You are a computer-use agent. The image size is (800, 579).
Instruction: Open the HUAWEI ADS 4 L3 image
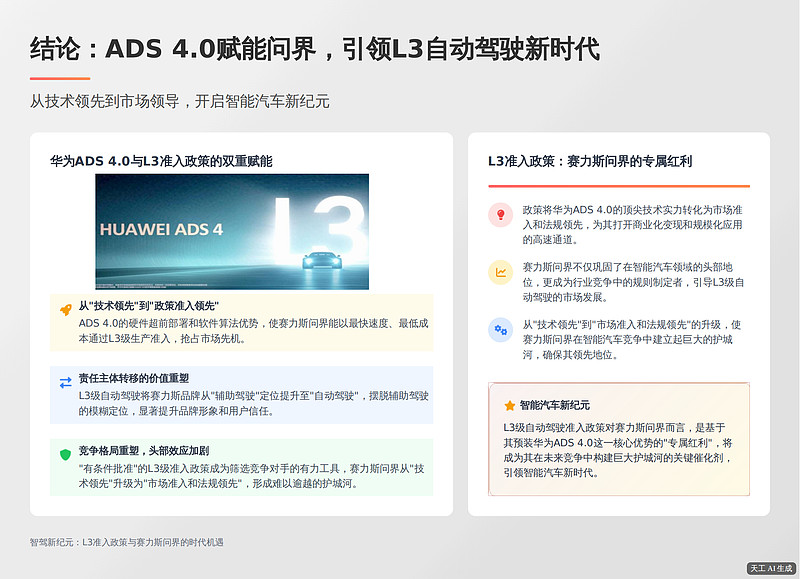[232, 232]
